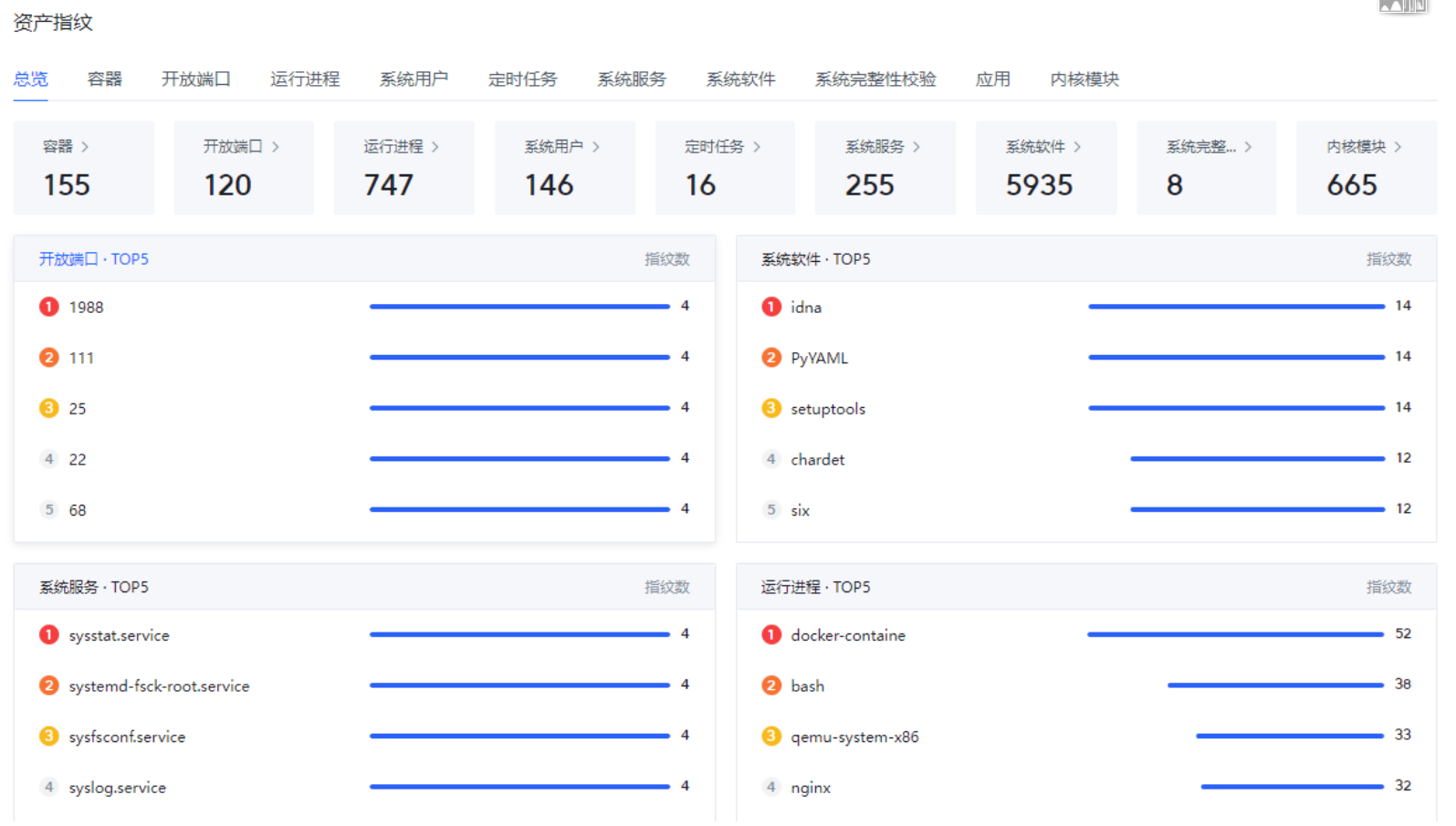Click the red rank 1 badge beside docker-containe
Image resolution: width=1456 pixels, height=826 pixels.
771,635
